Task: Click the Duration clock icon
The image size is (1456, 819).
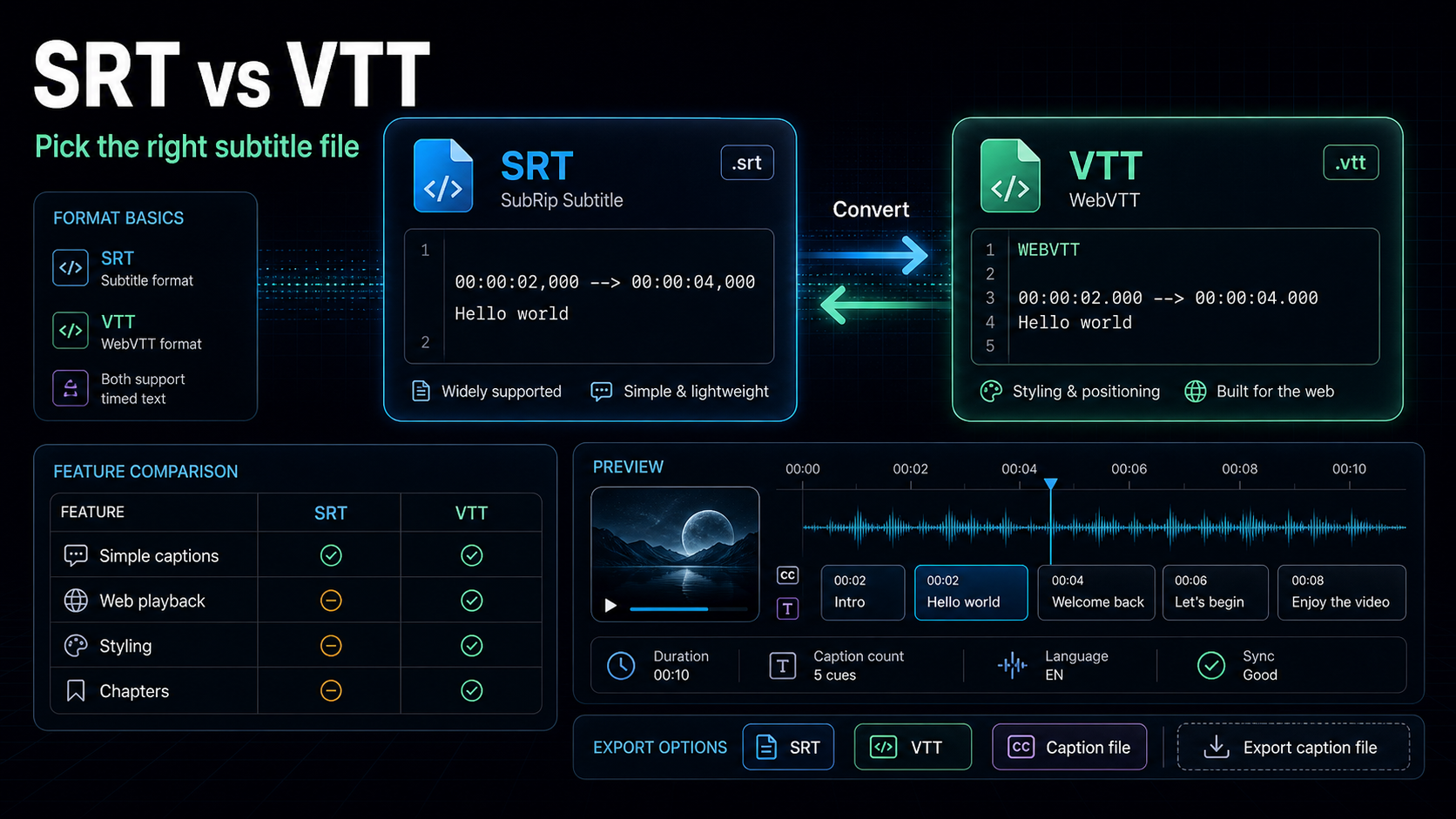Action: point(621,666)
